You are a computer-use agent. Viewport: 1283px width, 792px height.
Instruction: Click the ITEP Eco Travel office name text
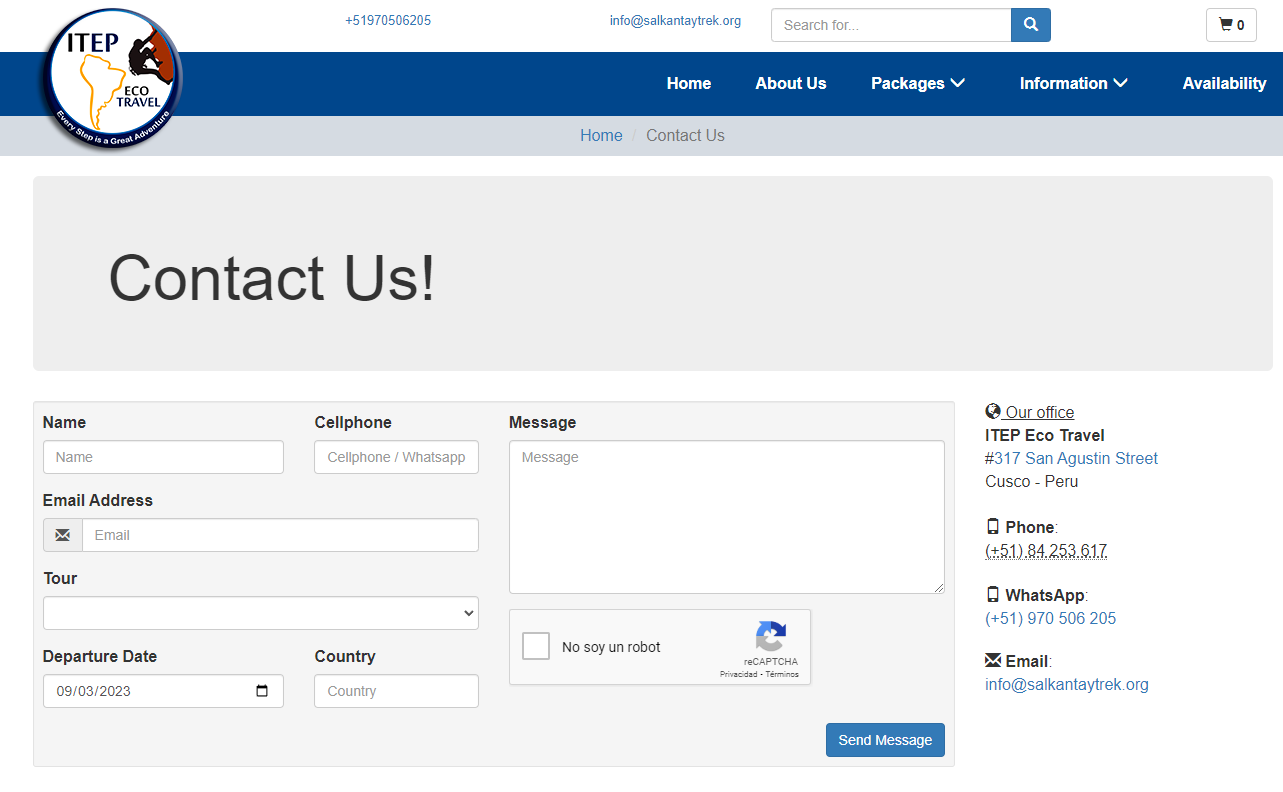click(1045, 435)
